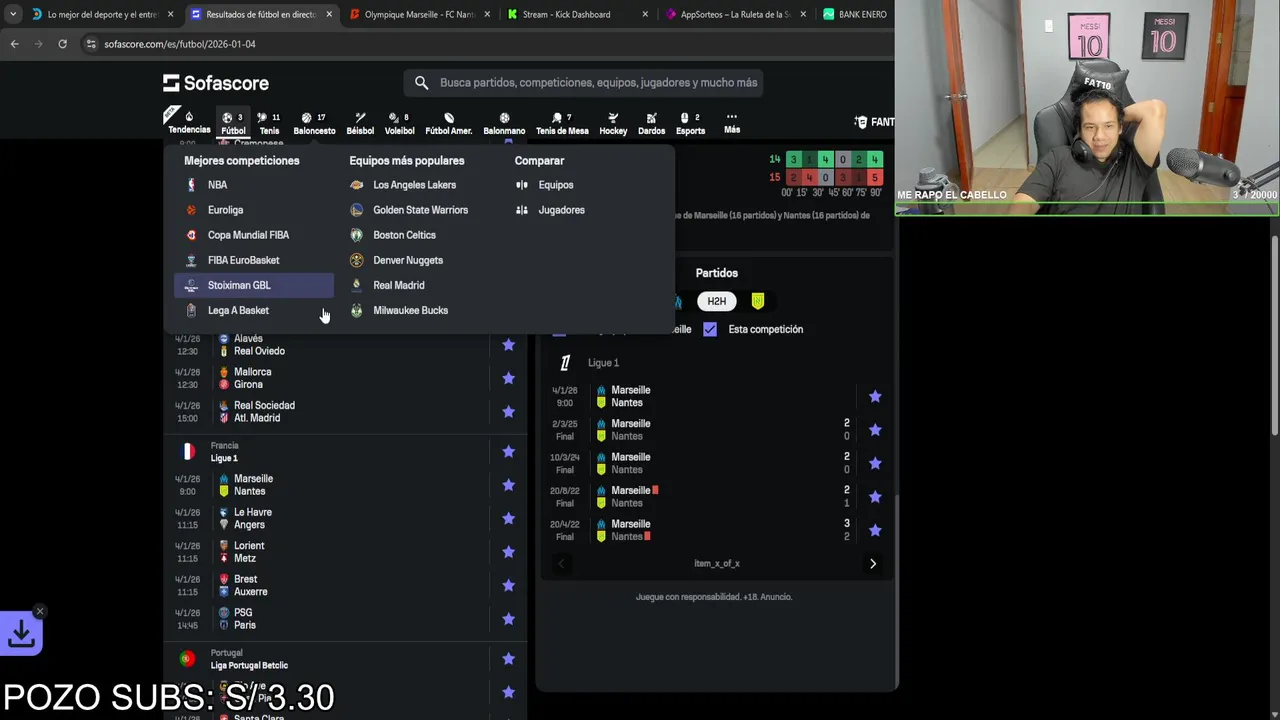Screen dimensions: 1280x720
Task: Switch to BANK ENERO browser tab
Action: [x=855, y=14]
